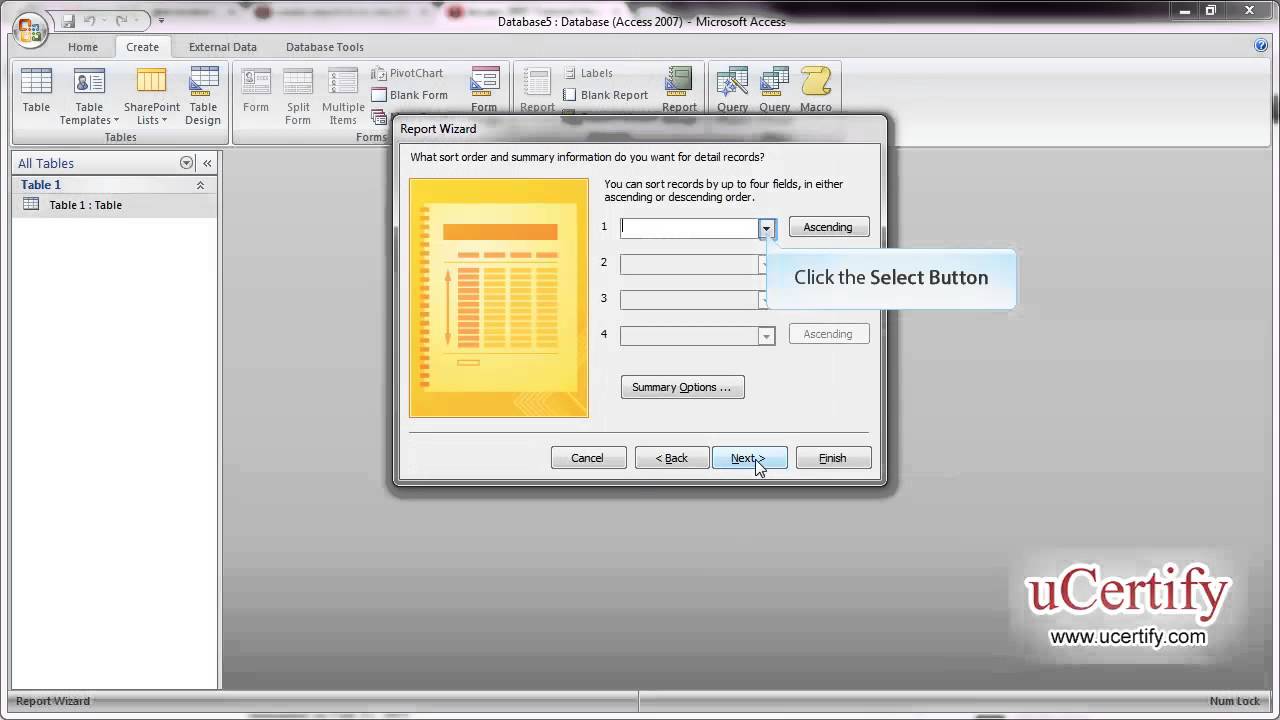This screenshot has height=720, width=1280.
Task: Select the Create ribbon tab
Action: click(142, 47)
